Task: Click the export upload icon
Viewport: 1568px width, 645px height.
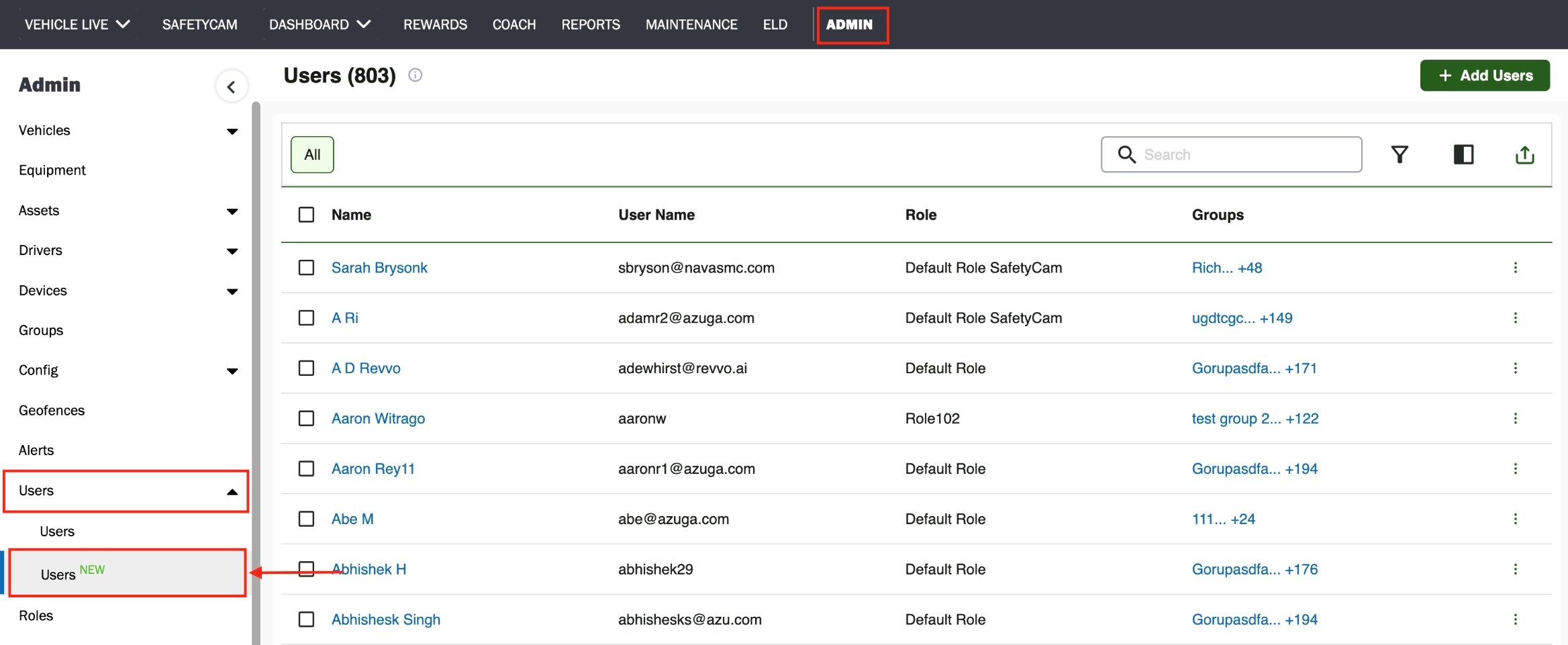Action: pos(1525,154)
